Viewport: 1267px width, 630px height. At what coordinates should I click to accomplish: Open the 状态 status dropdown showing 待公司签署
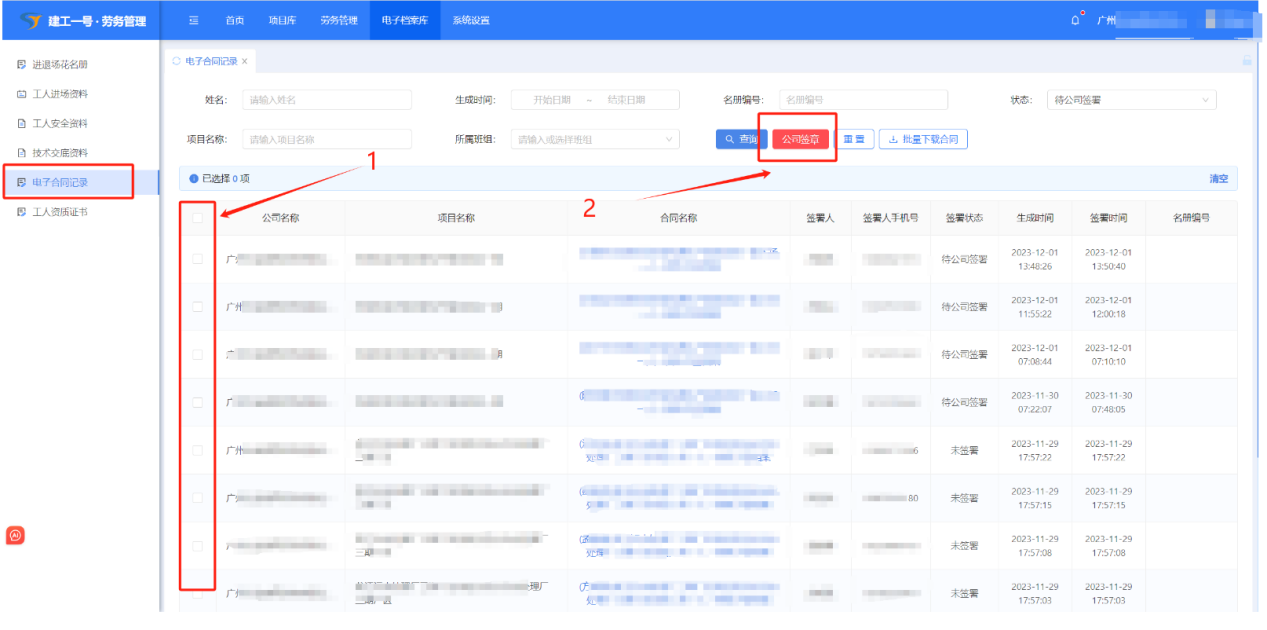tap(1131, 99)
